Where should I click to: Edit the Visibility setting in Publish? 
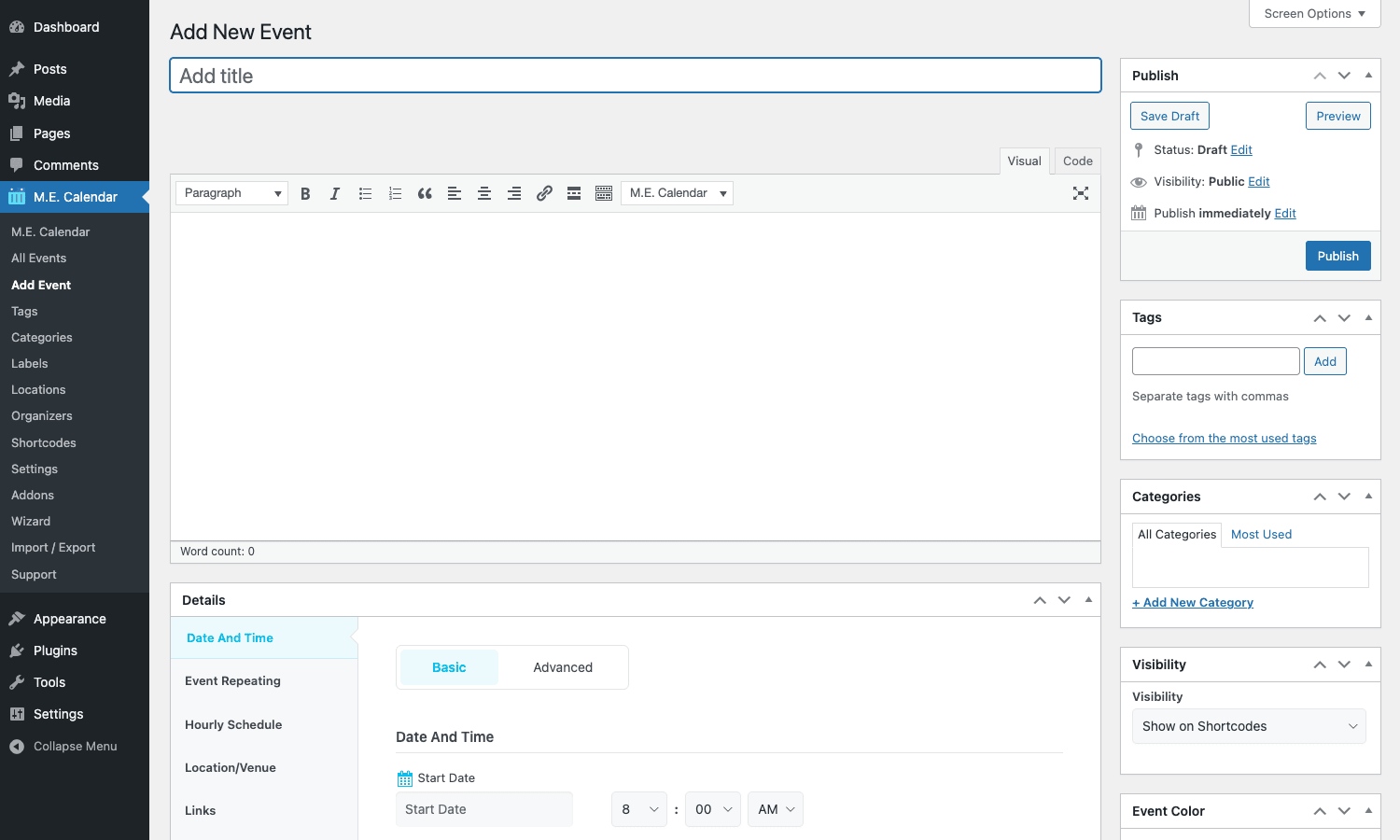1259,182
